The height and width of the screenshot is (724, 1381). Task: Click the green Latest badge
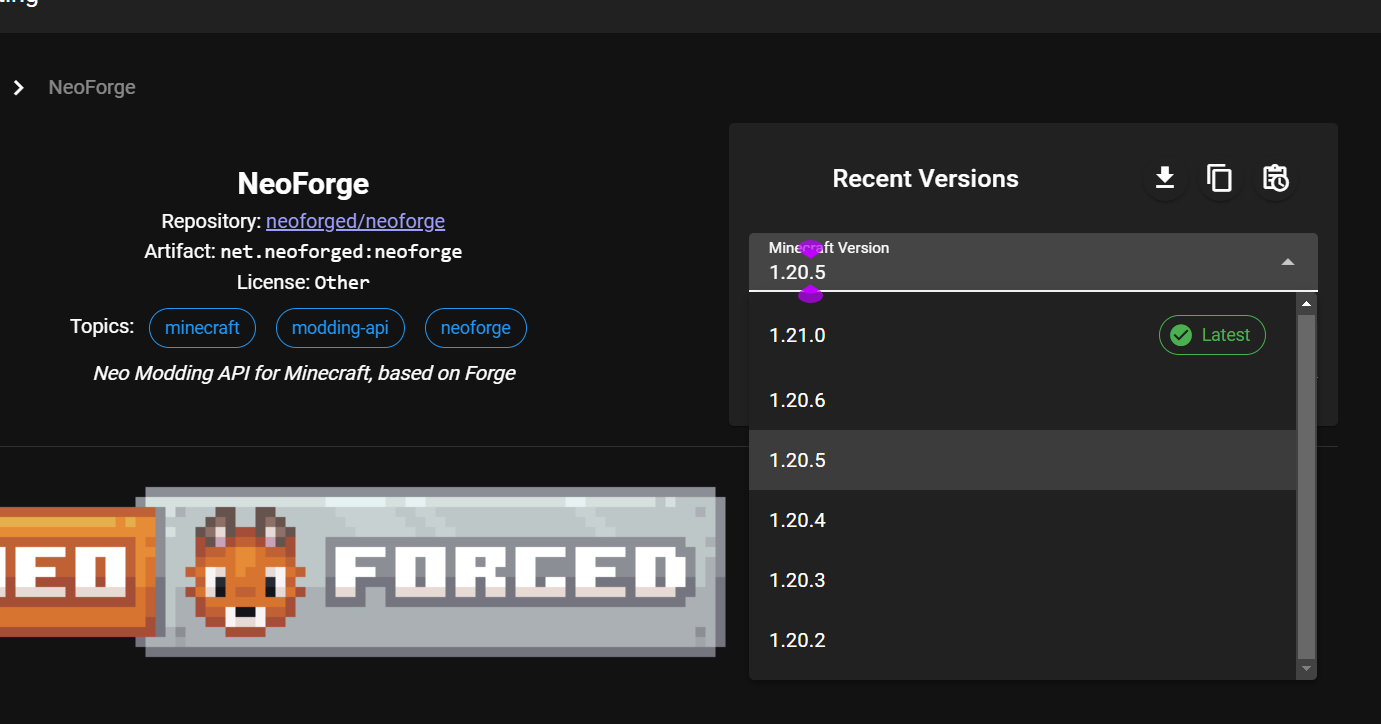[x=1212, y=335]
